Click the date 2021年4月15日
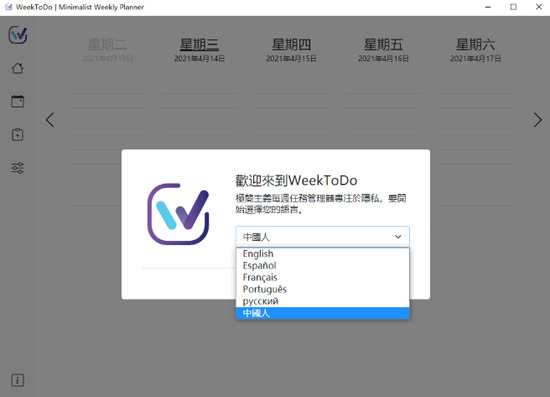Screen dimensions: 550x397 (291, 59)
